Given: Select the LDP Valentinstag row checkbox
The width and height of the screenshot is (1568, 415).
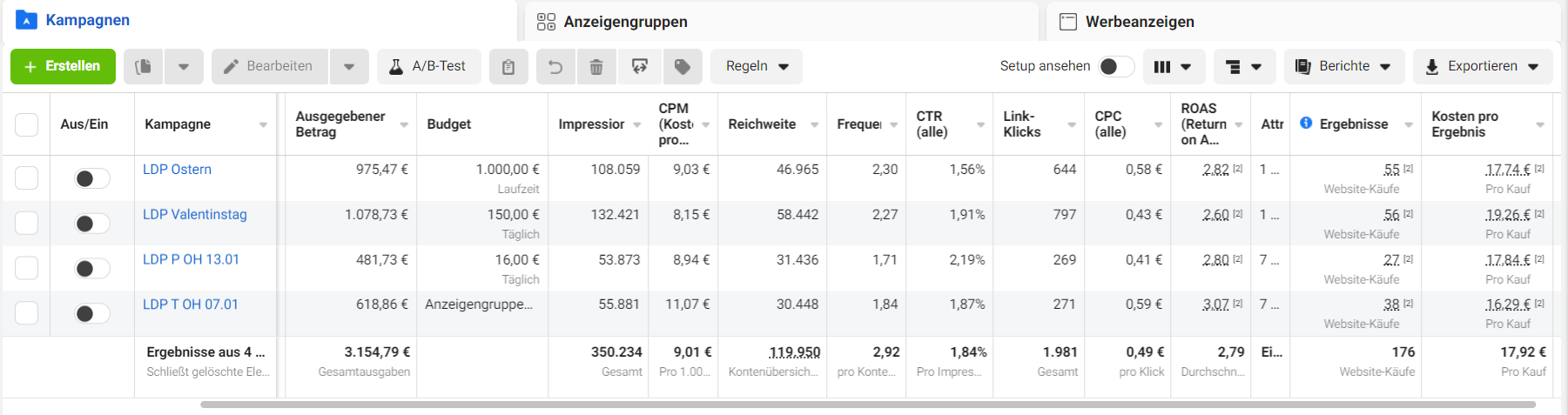Looking at the screenshot, I should click(27, 223).
